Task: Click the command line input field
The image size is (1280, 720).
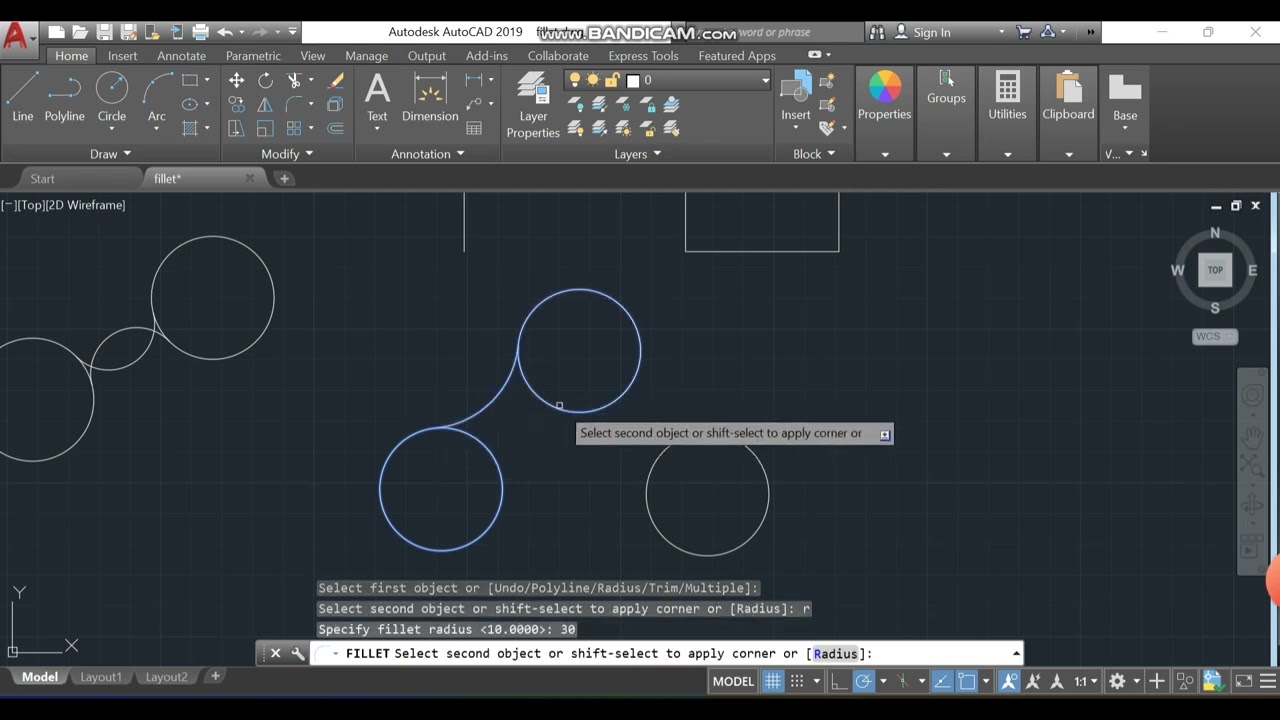Action: (x=668, y=654)
